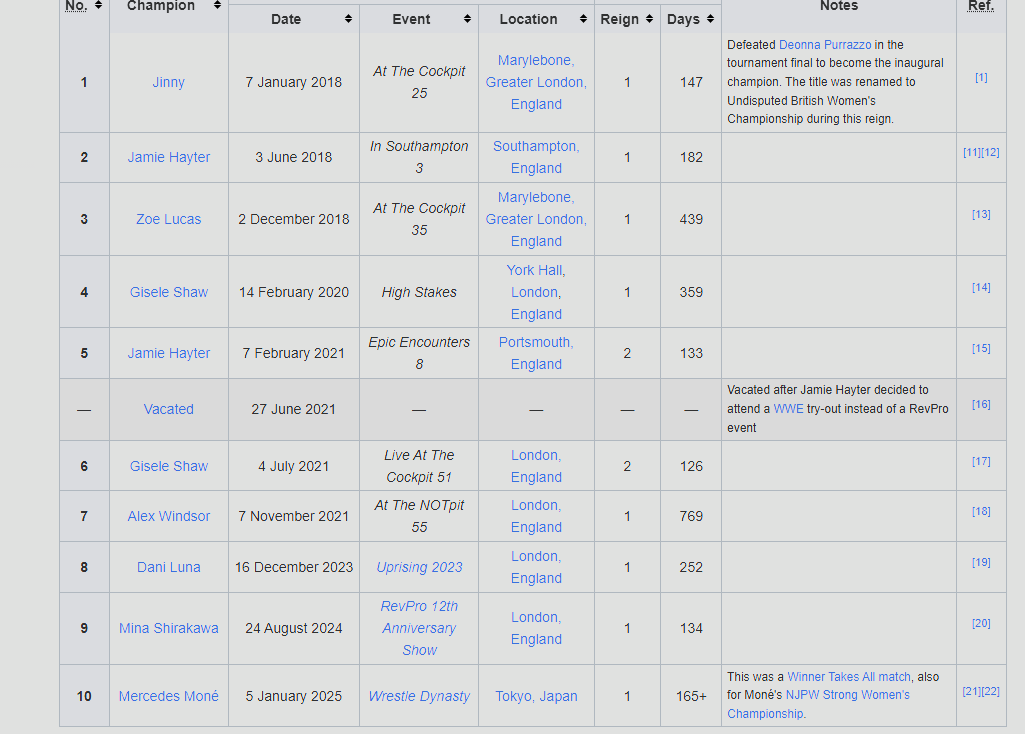This screenshot has height=734, width=1025.
Task: Open Deonna Purrazzo link in notes
Action: pyautogui.click(x=825, y=45)
